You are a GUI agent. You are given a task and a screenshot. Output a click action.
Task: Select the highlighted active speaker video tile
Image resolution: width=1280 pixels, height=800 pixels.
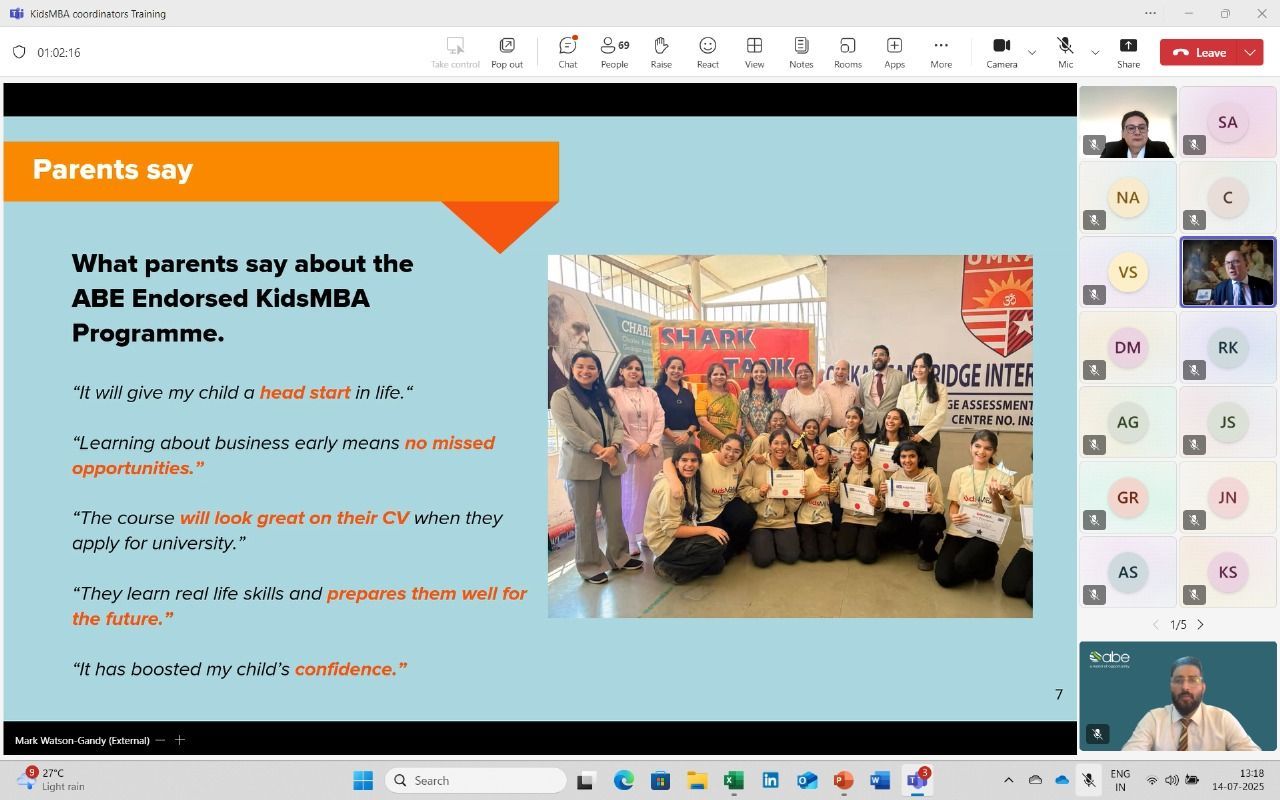tap(1227, 272)
